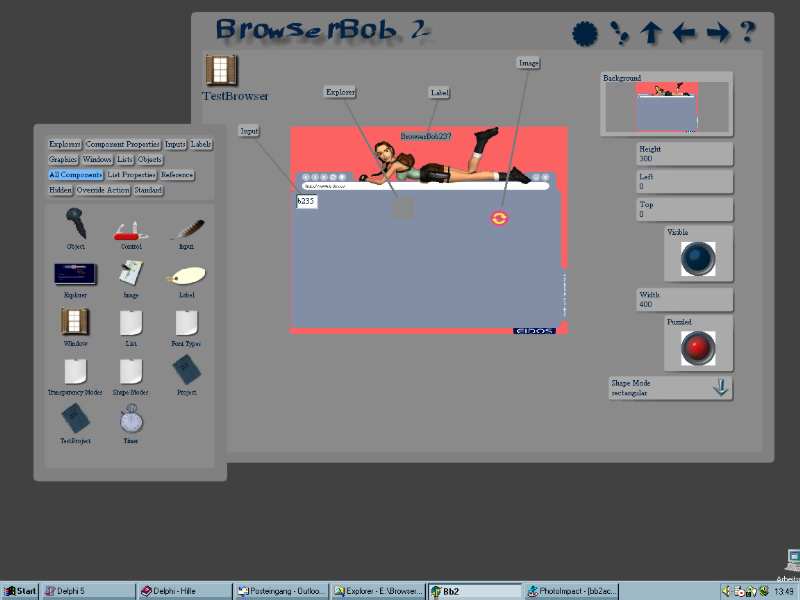This screenshot has height=600, width=800.
Task: Select the Window component icon in palette
Action: pyautogui.click(x=75, y=321)
